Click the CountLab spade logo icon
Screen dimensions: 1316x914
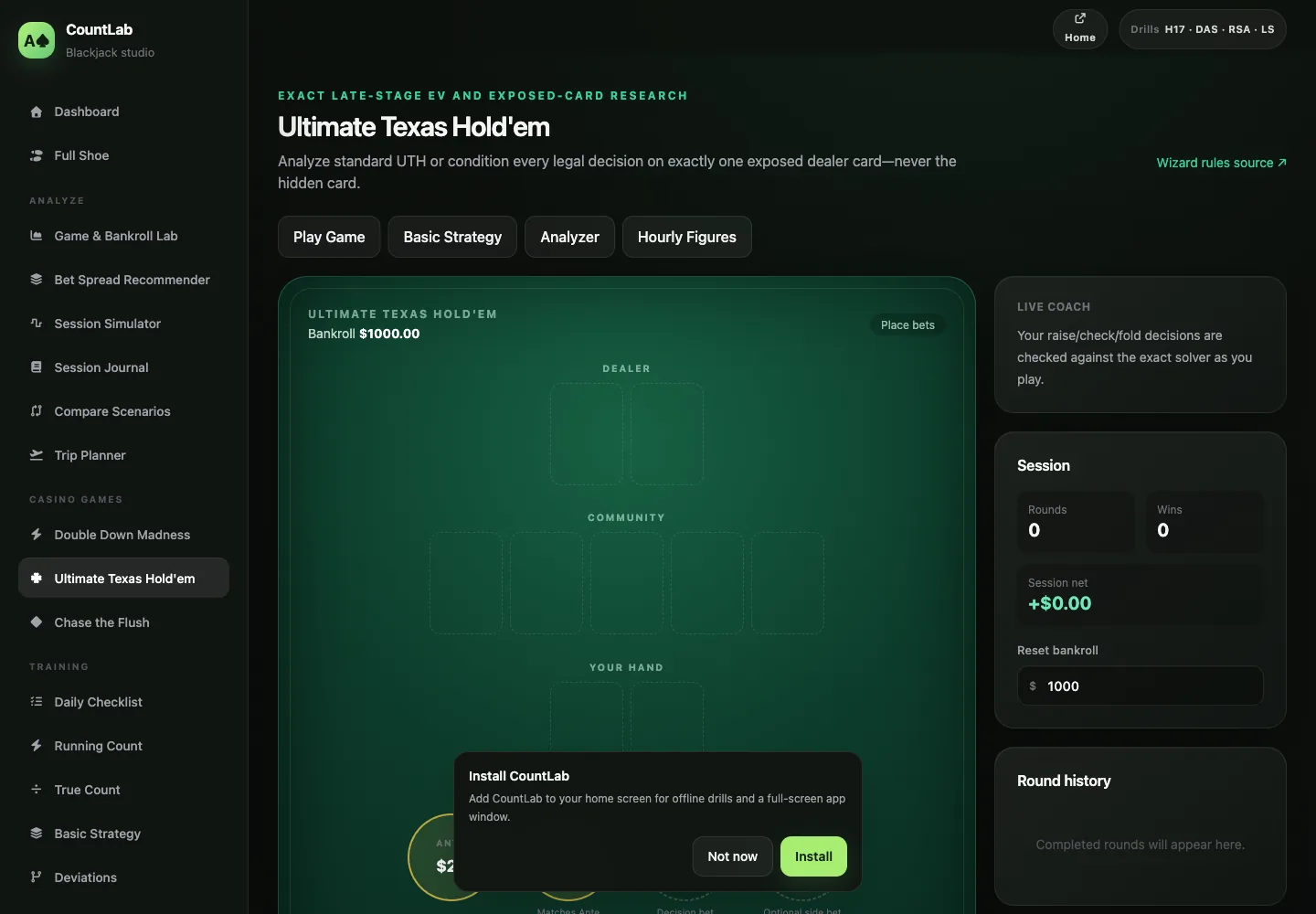pos(37,40)
